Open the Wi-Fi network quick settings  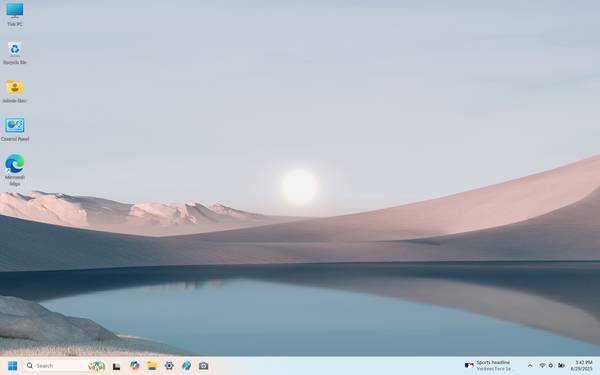tap(542, 366)
